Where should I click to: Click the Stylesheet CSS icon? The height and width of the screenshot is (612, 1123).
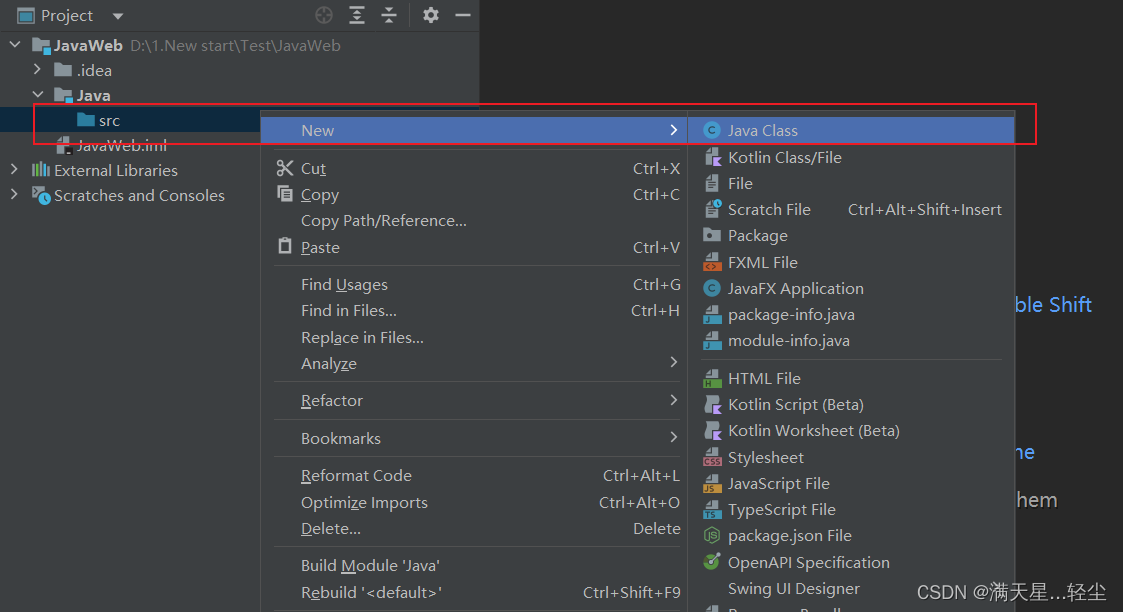(712, 457)
